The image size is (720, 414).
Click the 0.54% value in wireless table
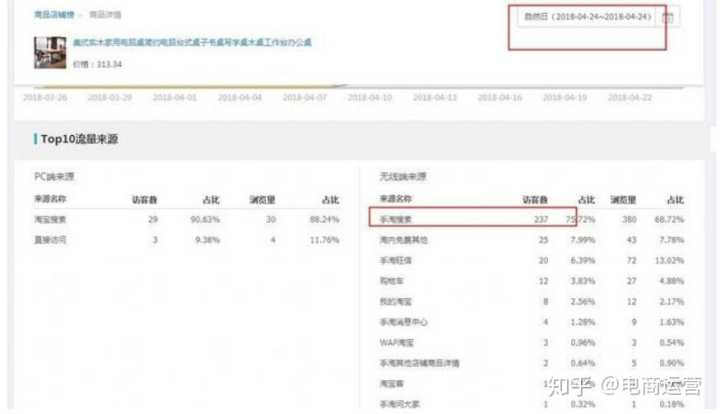[x=671, y=342]
